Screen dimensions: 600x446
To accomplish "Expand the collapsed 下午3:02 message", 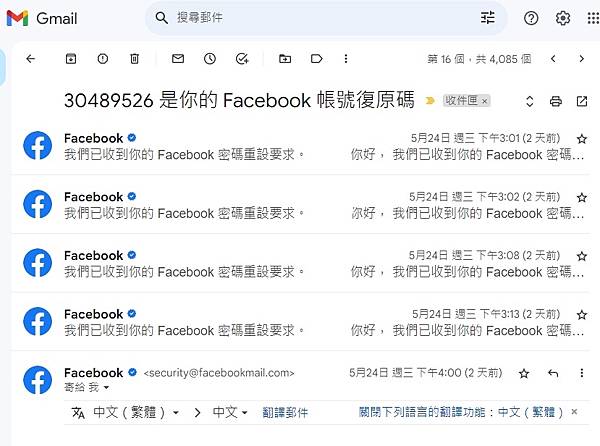I will tap(300, 205).
